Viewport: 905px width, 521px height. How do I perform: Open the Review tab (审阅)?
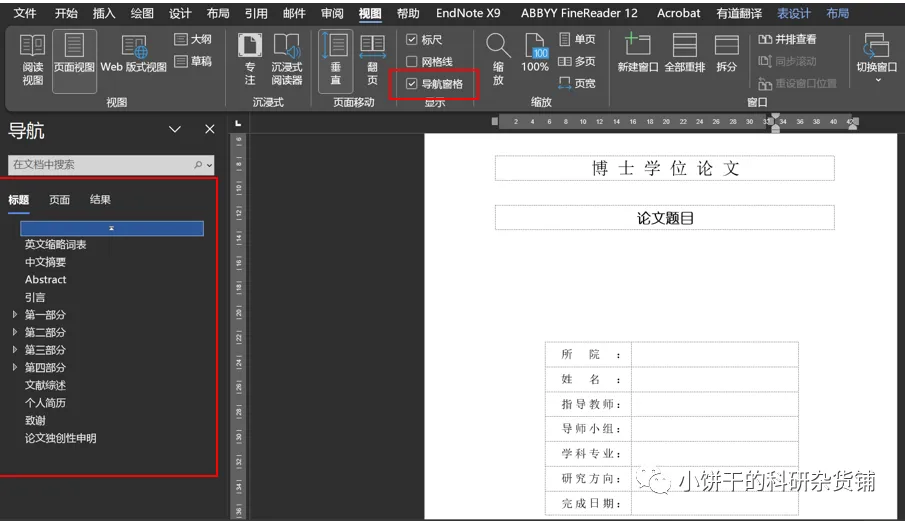[332, 13]
